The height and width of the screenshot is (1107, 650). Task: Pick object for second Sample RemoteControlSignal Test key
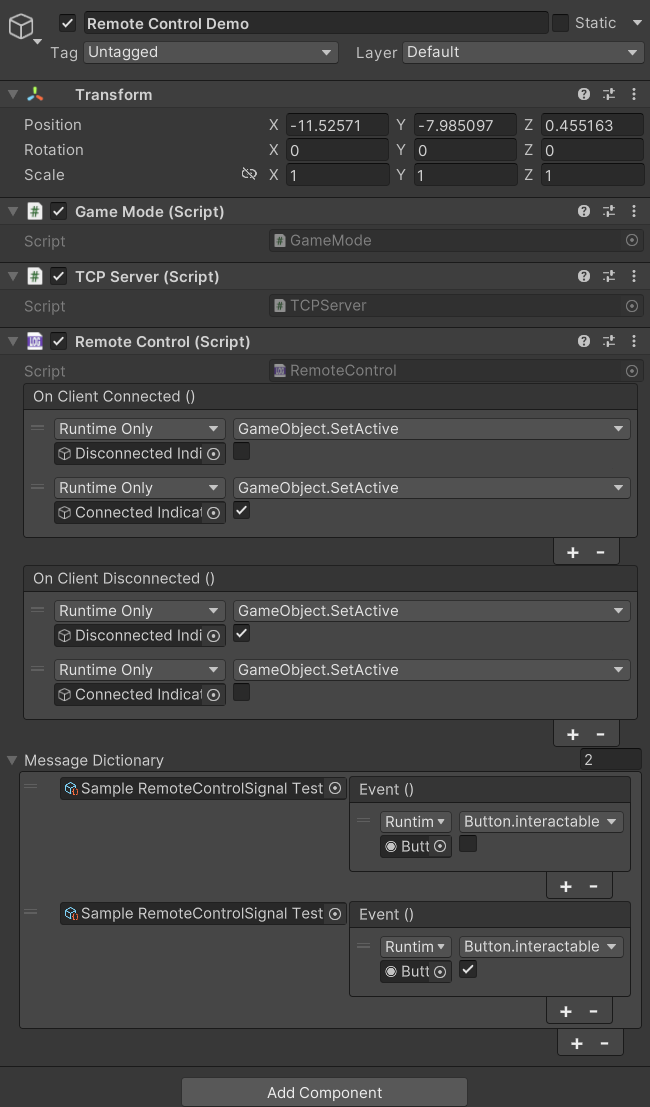point(335,914)
